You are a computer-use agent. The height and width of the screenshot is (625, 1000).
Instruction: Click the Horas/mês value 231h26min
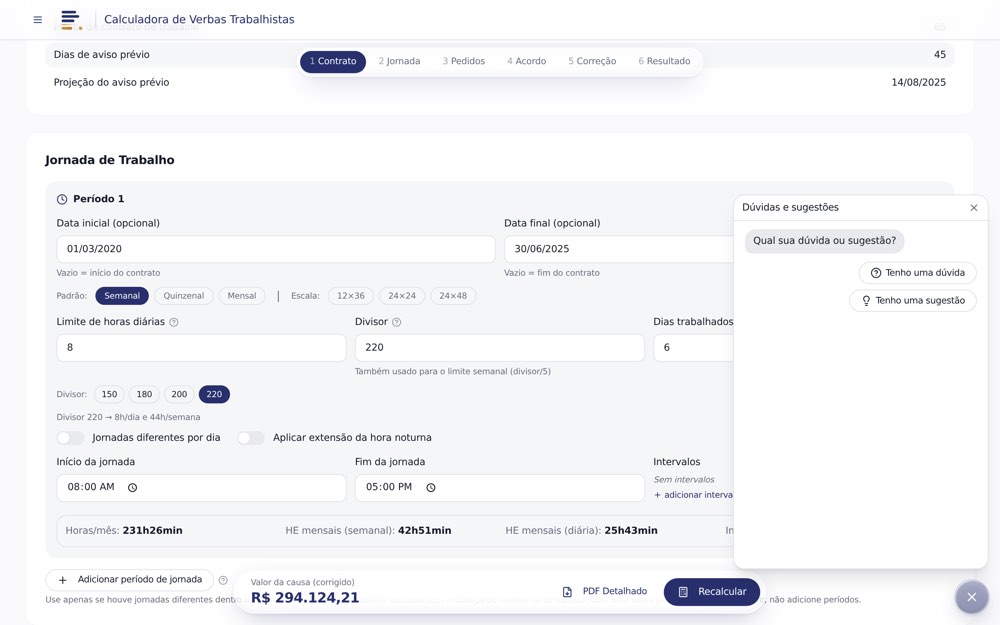click(x=152, y=531)
